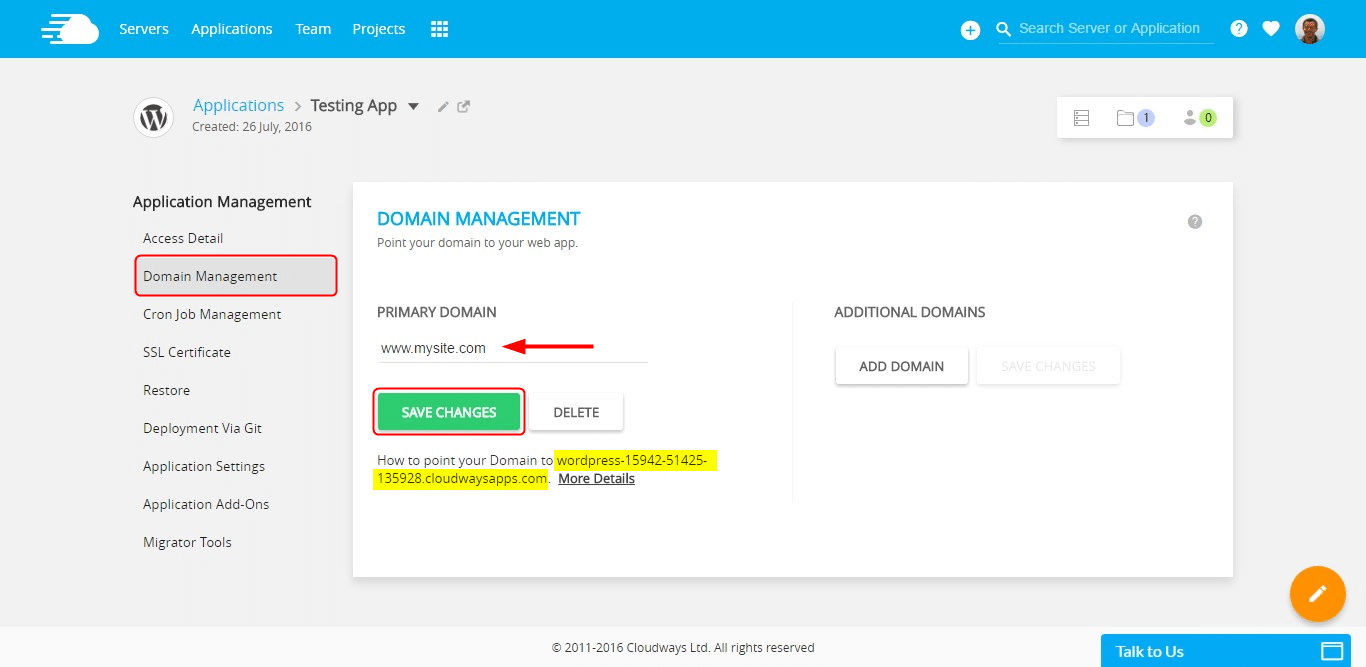Select Deployment Via Git in sidebar
This screenshot has width=1366, height=667.
202,428
